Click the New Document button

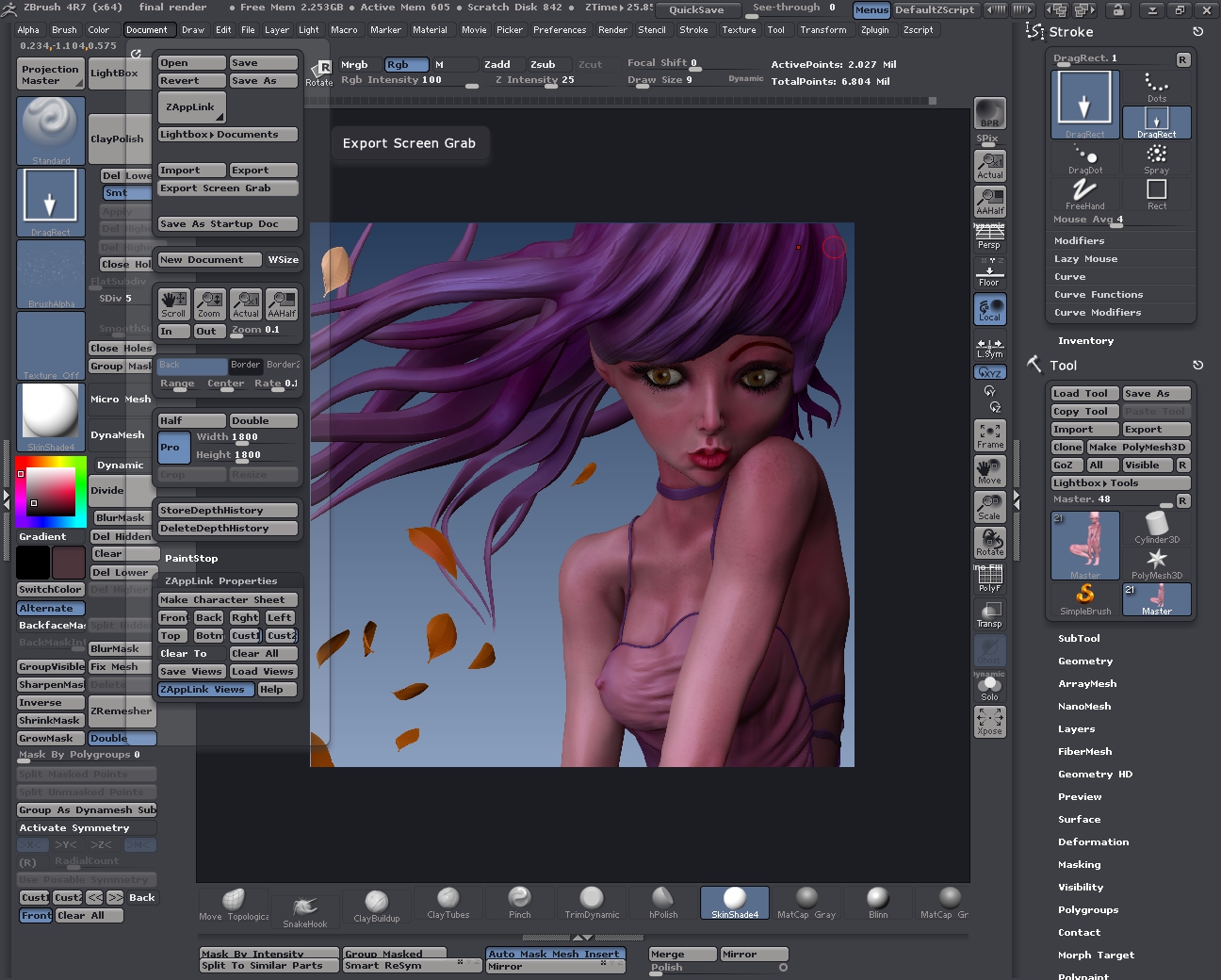[x=210, y=260]
